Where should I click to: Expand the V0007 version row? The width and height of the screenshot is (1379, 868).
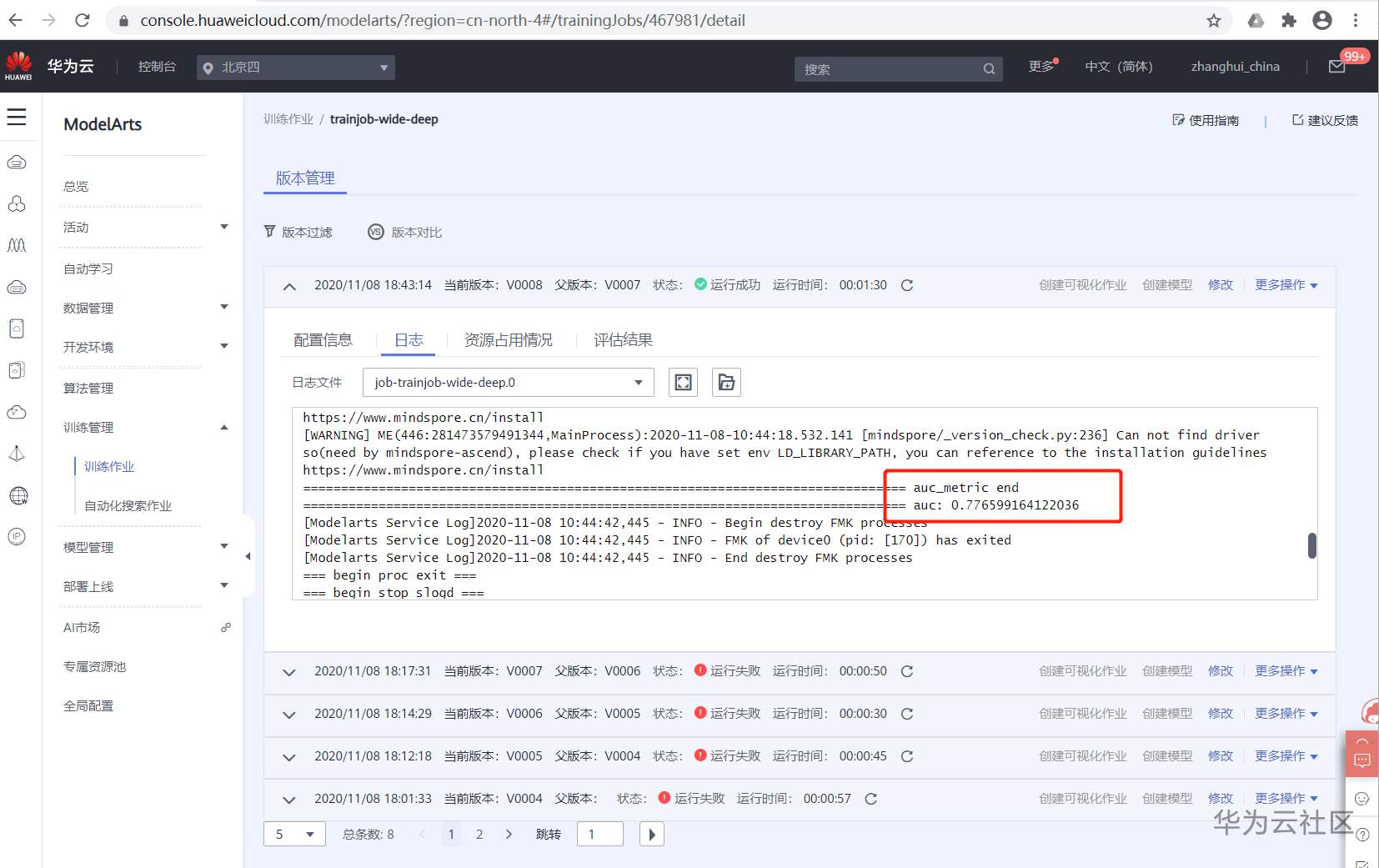(289, 672)
